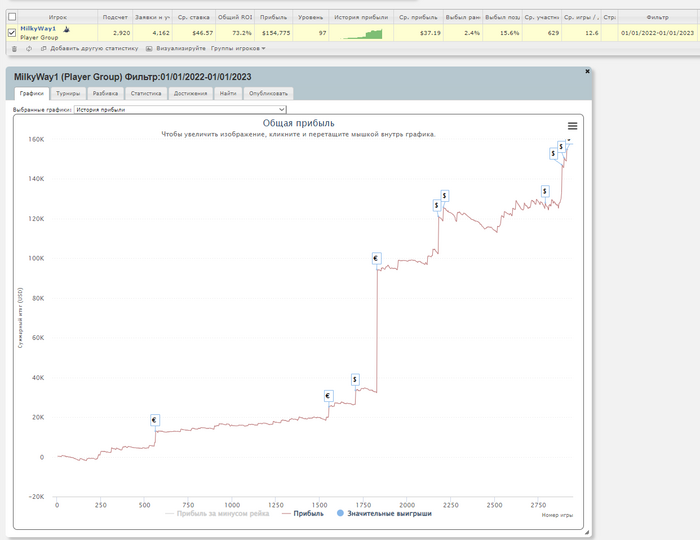Toggle the select-all checkbox in table header
Image resolution: width=700 pixels, height=540 pixels.
point(12,17)
